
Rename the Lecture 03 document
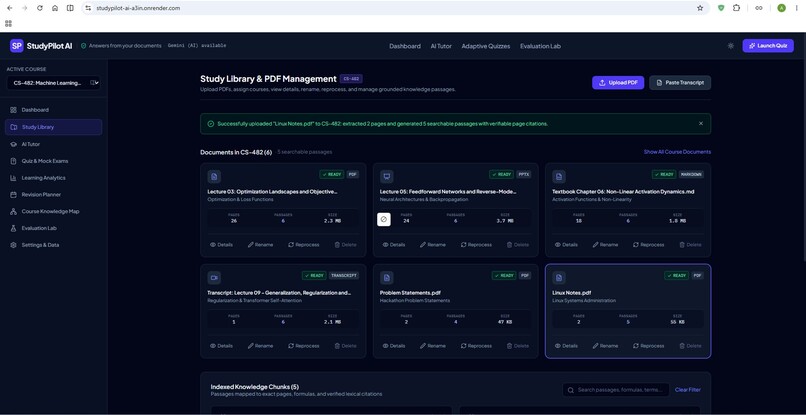(261, 245)
